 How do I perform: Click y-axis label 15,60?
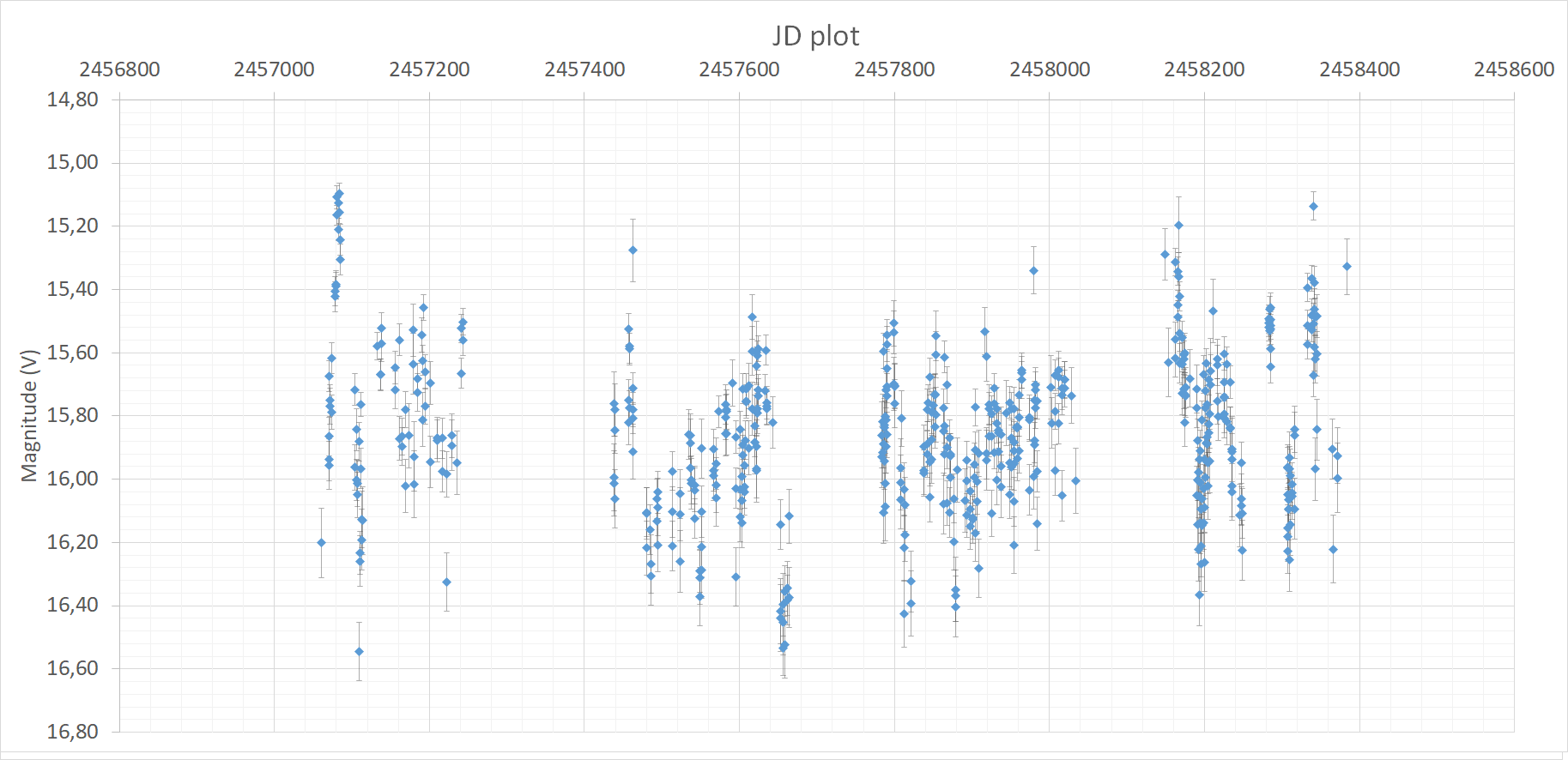73,353
